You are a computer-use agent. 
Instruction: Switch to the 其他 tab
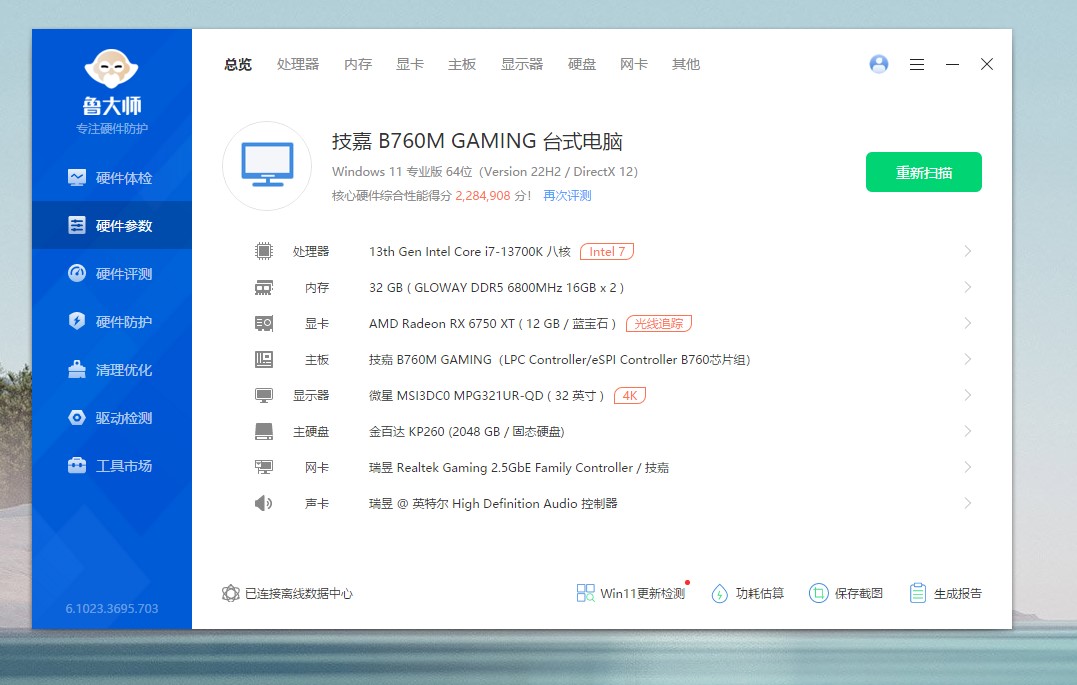pyautogui.click(x=685, y=64)
